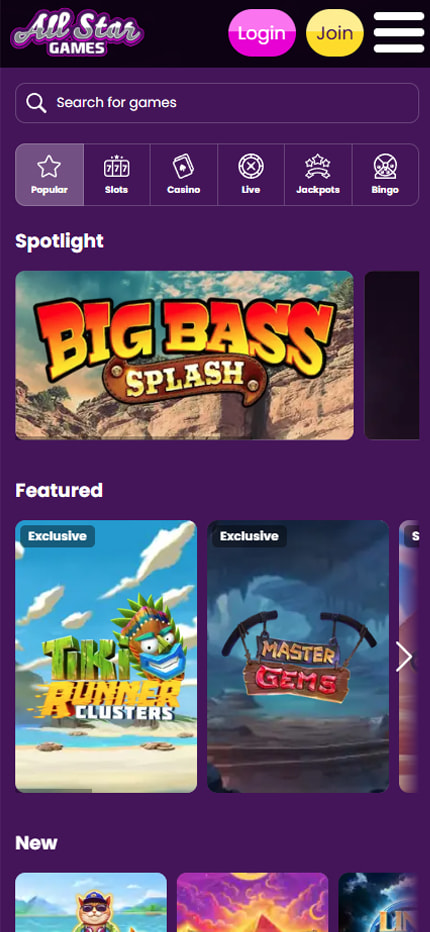The height and width of the screenshot is (932, 430).
Task: Select the Live games category
Action: (x=251, y=175)
